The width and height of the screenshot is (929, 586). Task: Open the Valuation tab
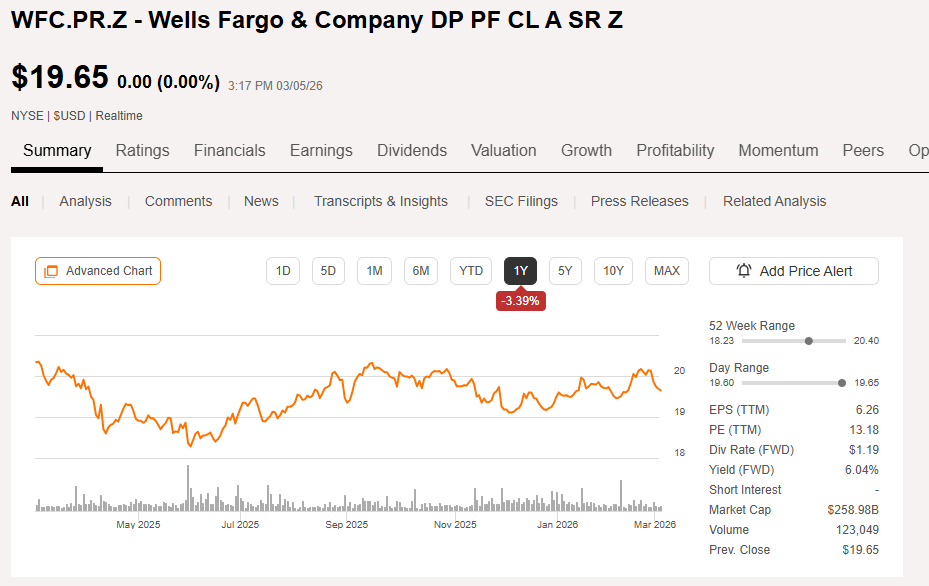point(504,150)
